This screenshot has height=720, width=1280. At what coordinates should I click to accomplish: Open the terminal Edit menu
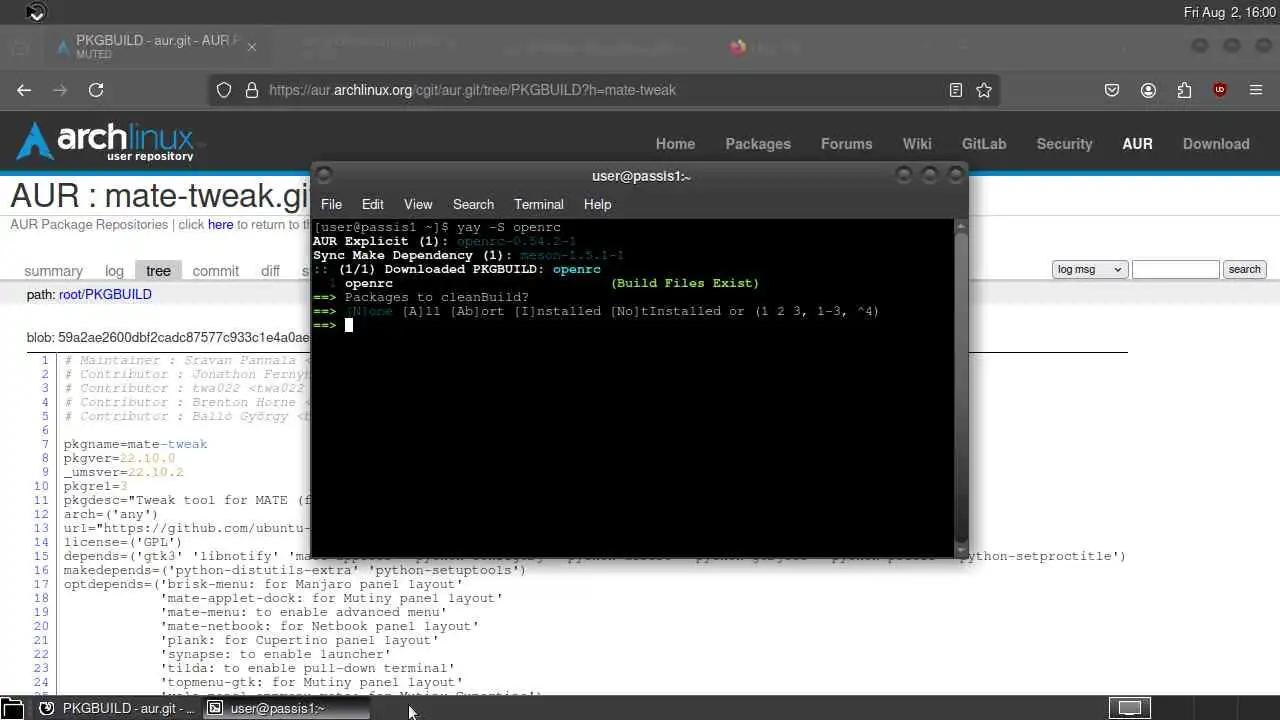coord(373,204)
